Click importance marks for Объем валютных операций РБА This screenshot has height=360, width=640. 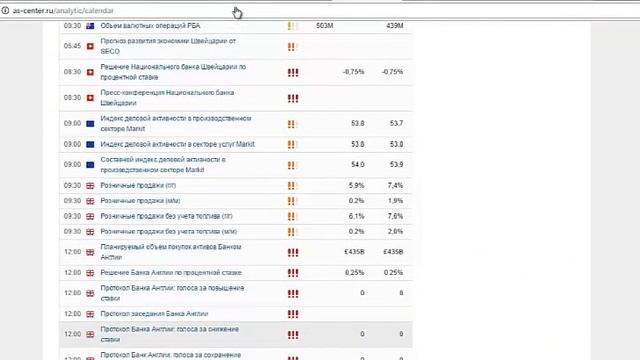tap(292, 26)
